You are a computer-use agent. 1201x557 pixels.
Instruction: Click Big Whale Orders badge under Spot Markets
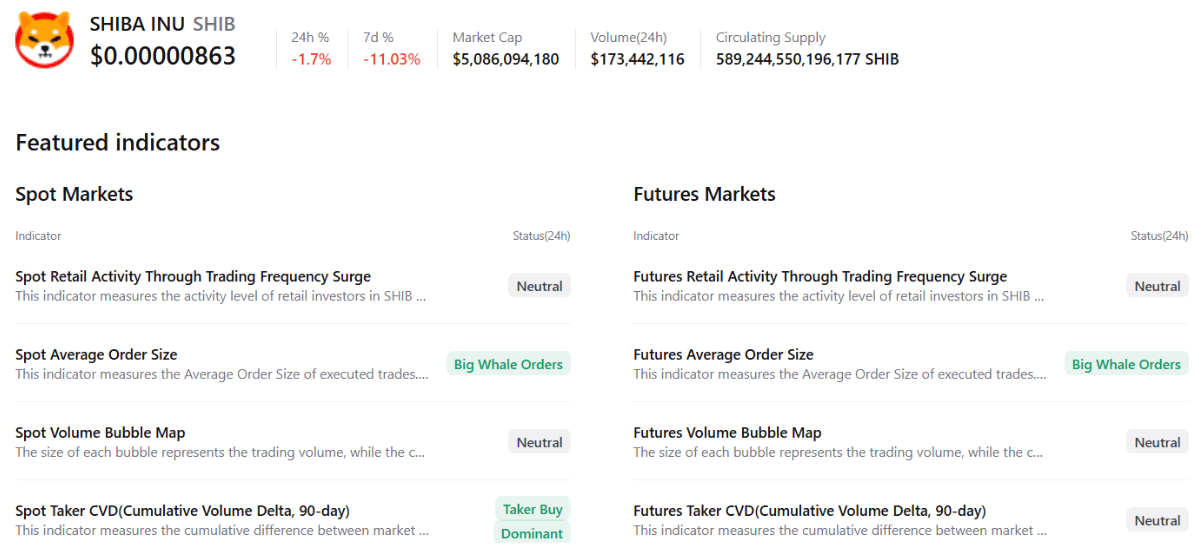[508, 365]
